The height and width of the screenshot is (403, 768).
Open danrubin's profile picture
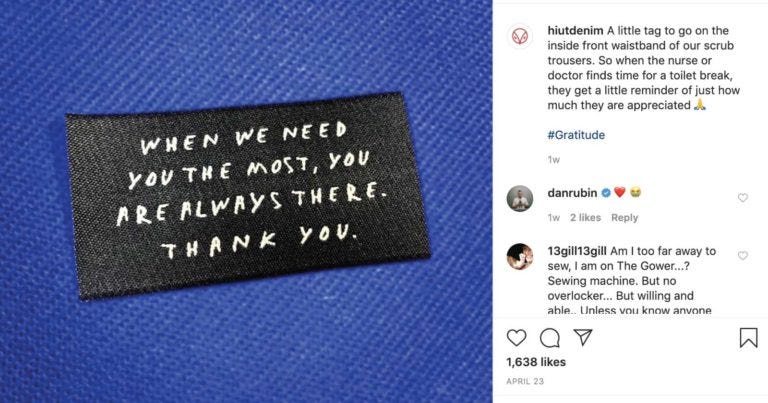click(x=520, y=198)
